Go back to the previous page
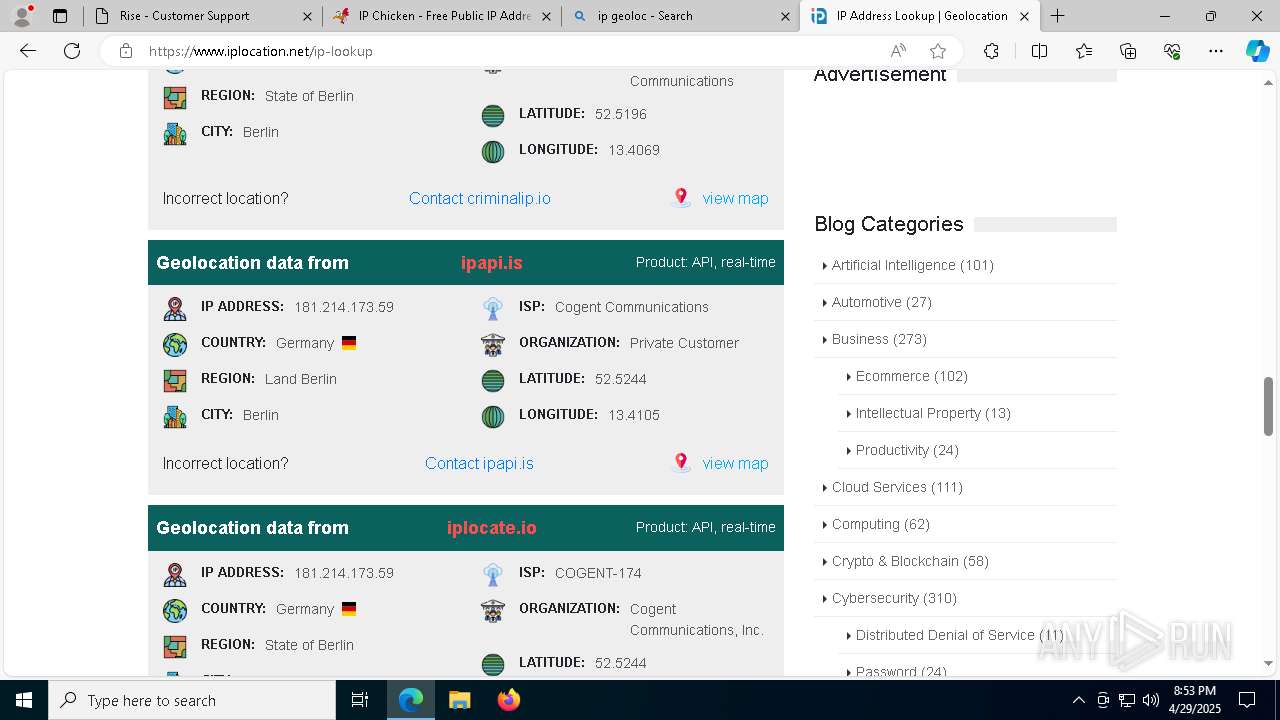 point(28,51)
